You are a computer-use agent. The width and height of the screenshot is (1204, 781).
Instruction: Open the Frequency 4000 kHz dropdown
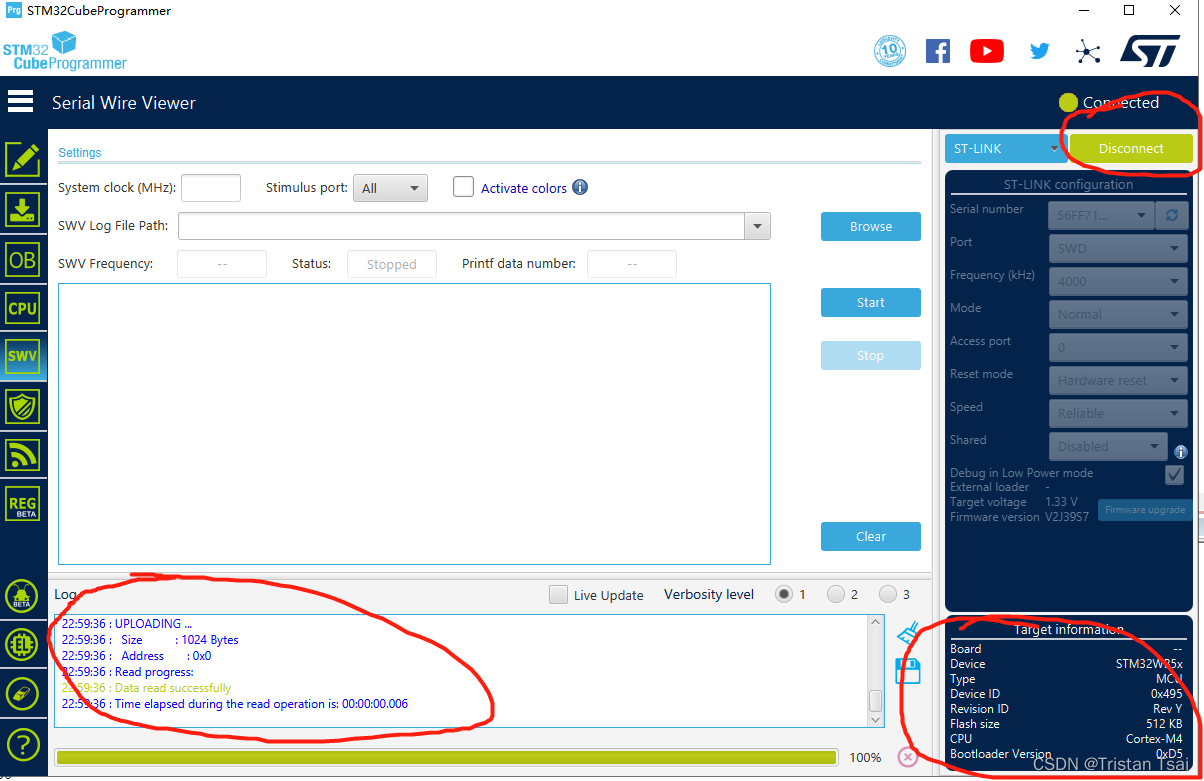[1118, 281]
